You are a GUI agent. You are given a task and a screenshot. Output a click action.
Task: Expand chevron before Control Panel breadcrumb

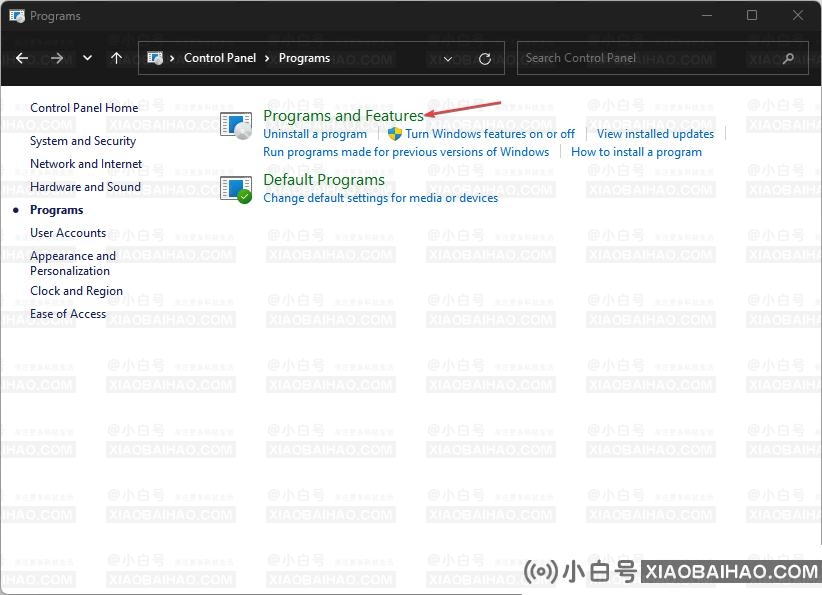tap(172, 58)
